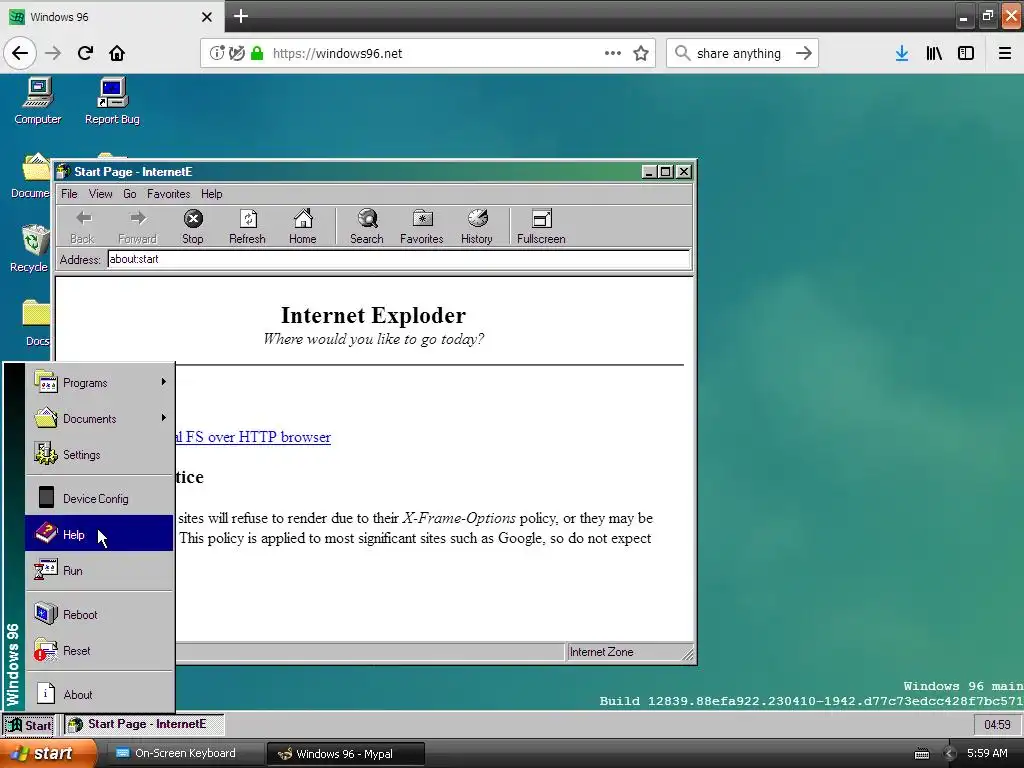Viewport: 1024px width, 768px height.
Task: Choose Reset in the Start menu
Action: click(x=99, y=650)
